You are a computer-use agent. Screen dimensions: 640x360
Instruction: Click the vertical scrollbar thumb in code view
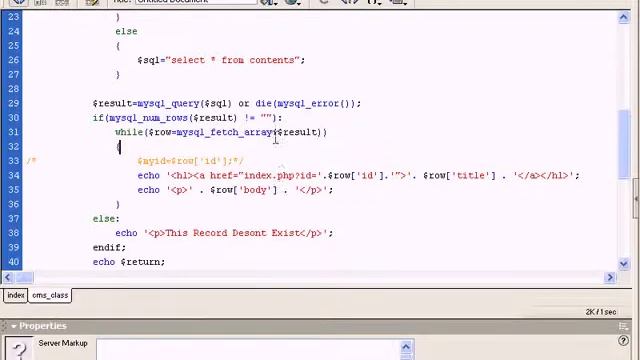click(624, 144)
